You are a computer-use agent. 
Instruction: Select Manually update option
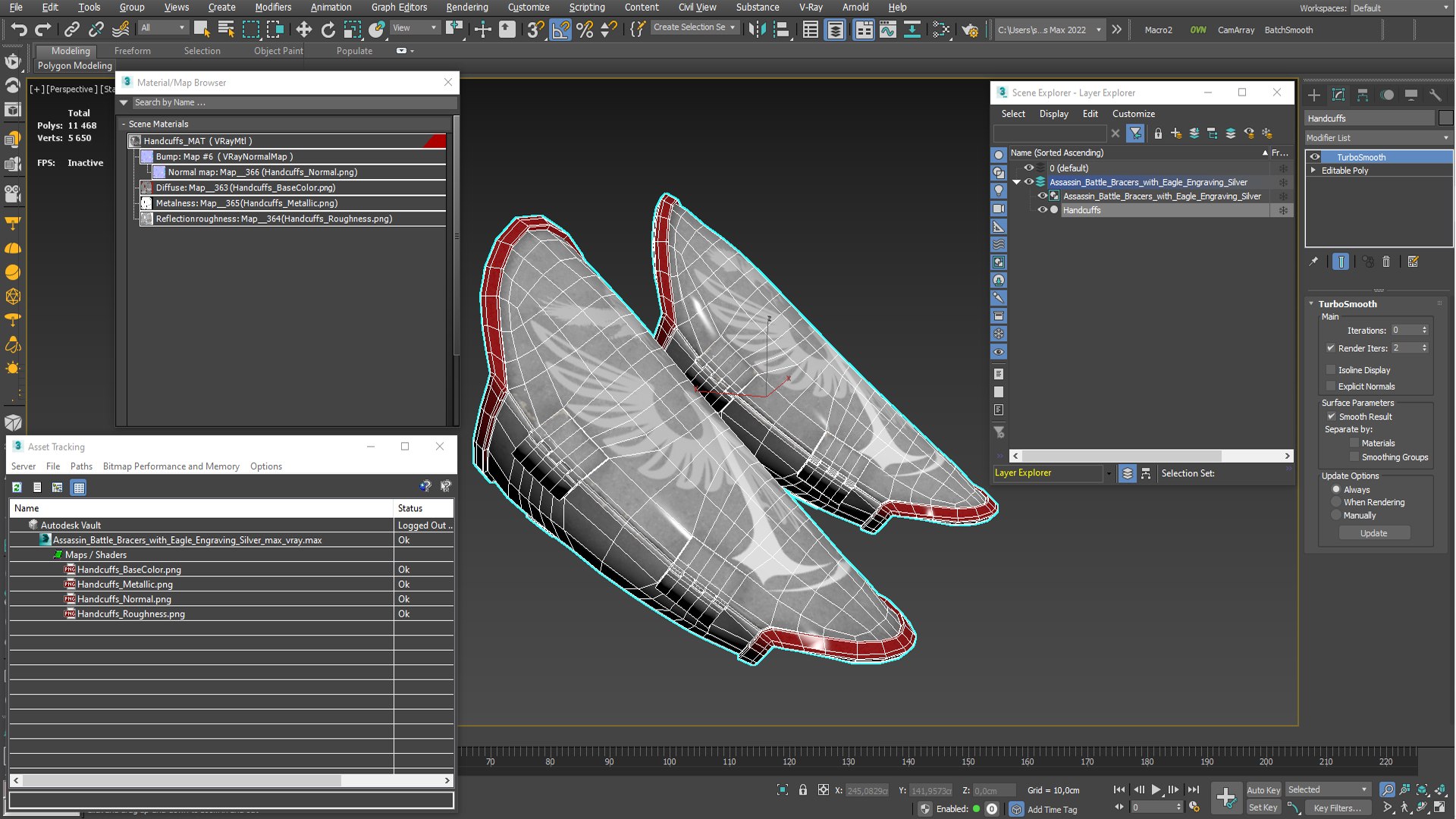click(x=1336, y=515)
